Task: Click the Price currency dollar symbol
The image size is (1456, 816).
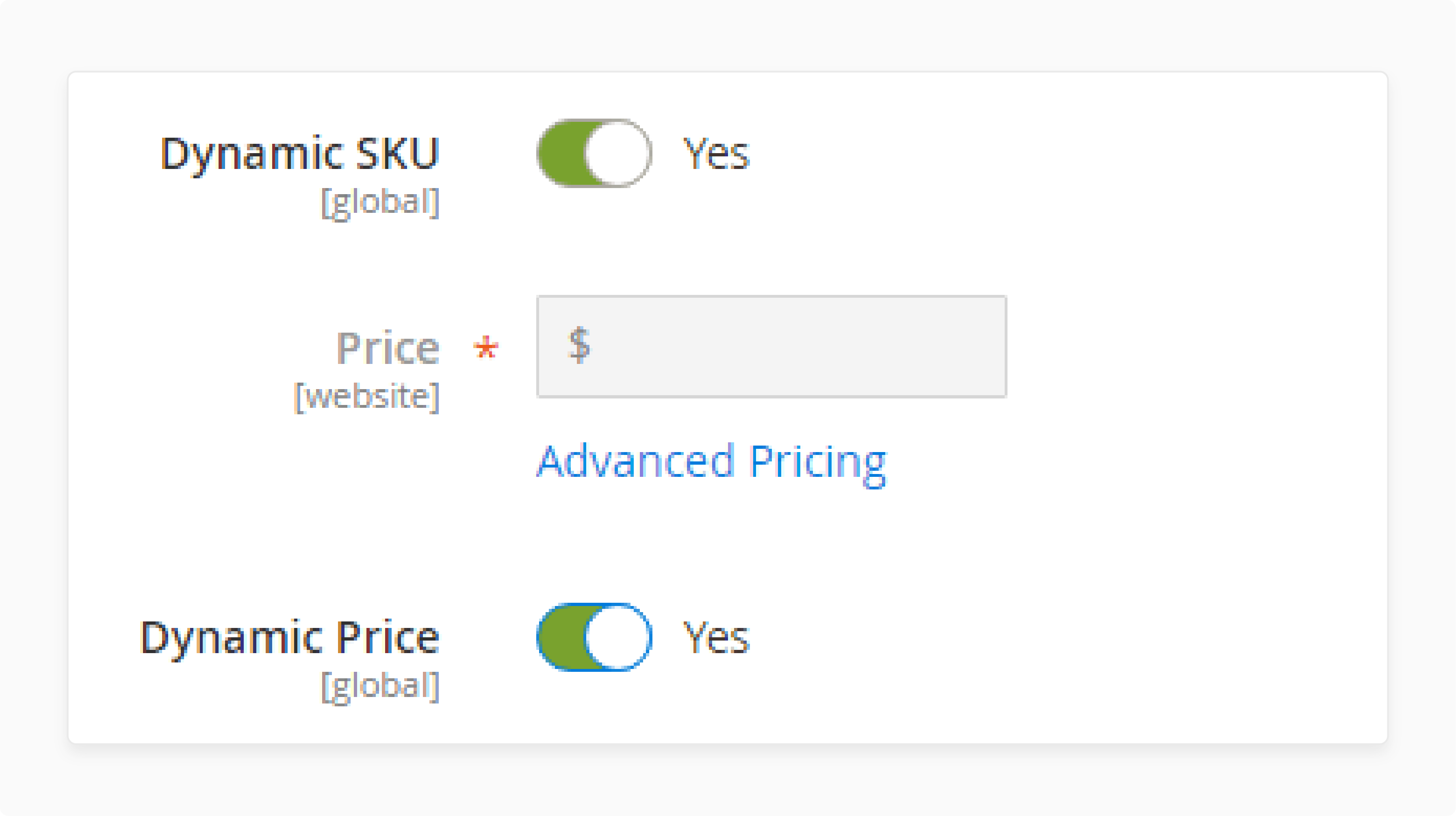Action: click(x=580, y=345)
